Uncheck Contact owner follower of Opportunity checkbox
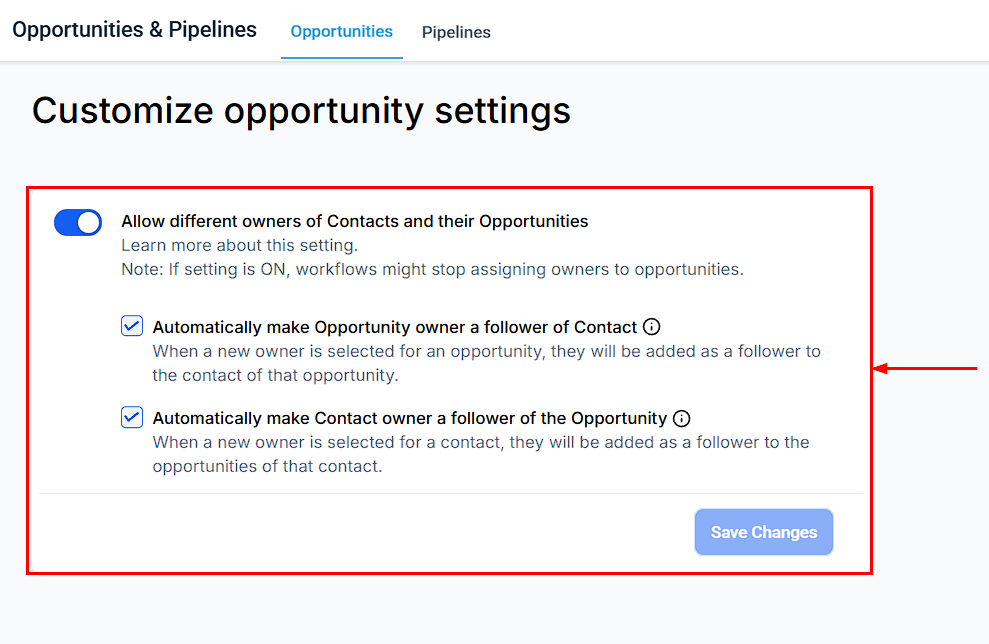 [x=132, y=417]
